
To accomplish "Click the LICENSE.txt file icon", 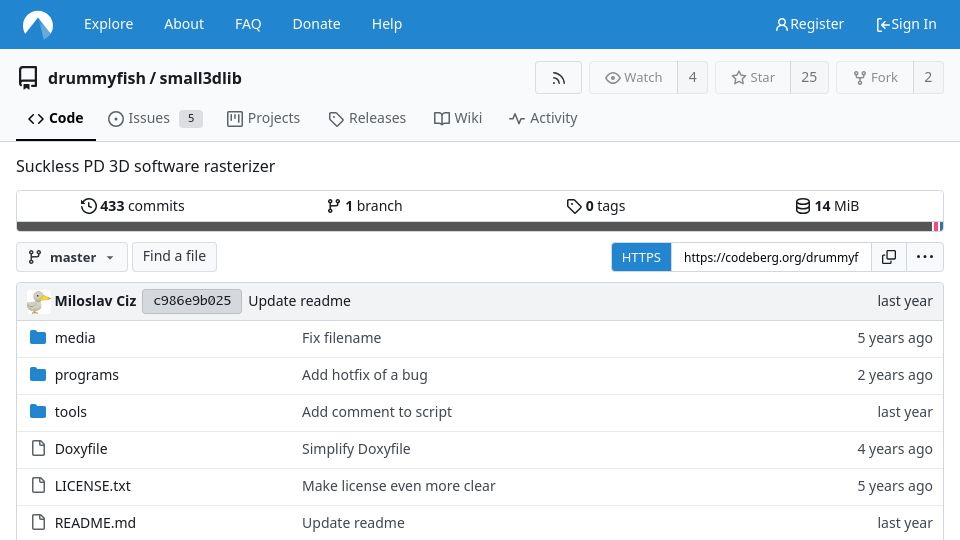I will coord(38,486).
